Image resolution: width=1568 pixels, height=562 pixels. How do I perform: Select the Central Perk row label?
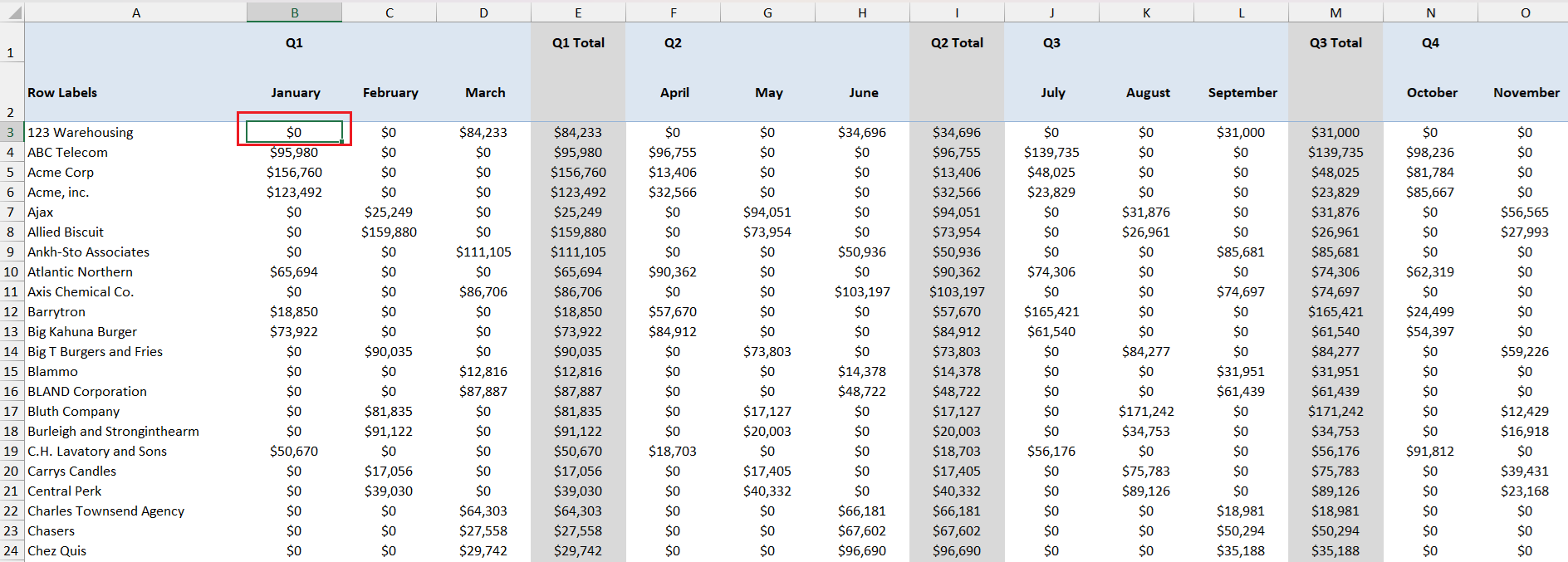64,491
